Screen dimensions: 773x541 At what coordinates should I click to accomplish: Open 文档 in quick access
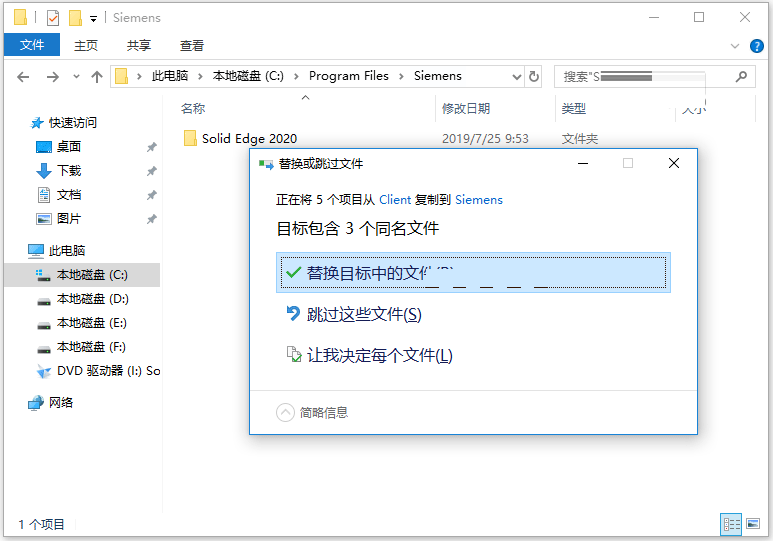pos(69,195)
